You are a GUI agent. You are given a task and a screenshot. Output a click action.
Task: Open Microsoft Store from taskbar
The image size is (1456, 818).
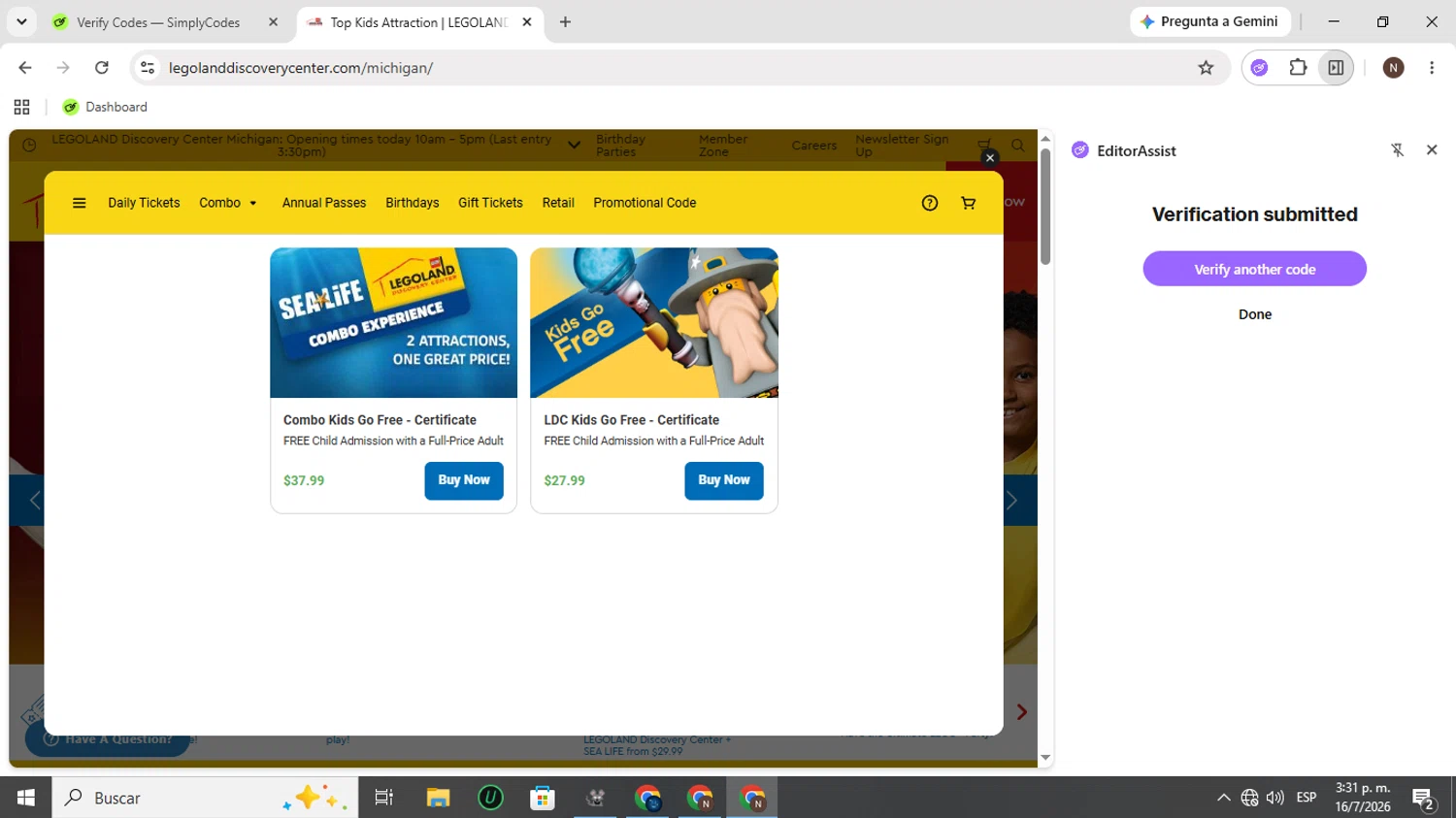coord(543,798)
